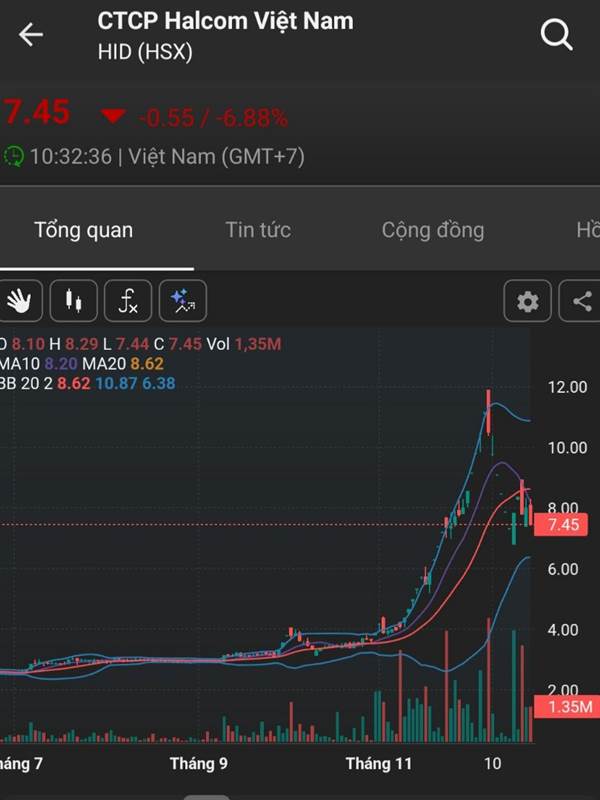Go back using the arrow icon
Viewport: 600px width, 800px height.
point(31,35)
